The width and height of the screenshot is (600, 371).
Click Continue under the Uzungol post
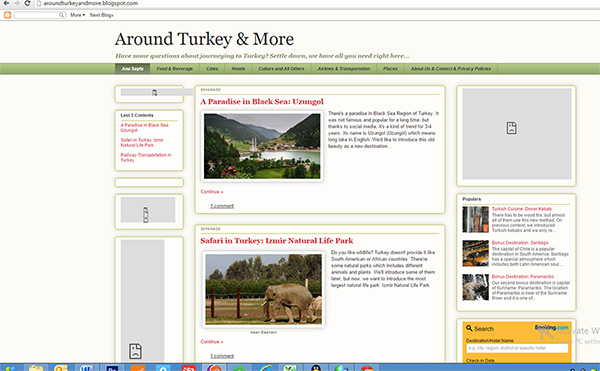click(212, 192)
